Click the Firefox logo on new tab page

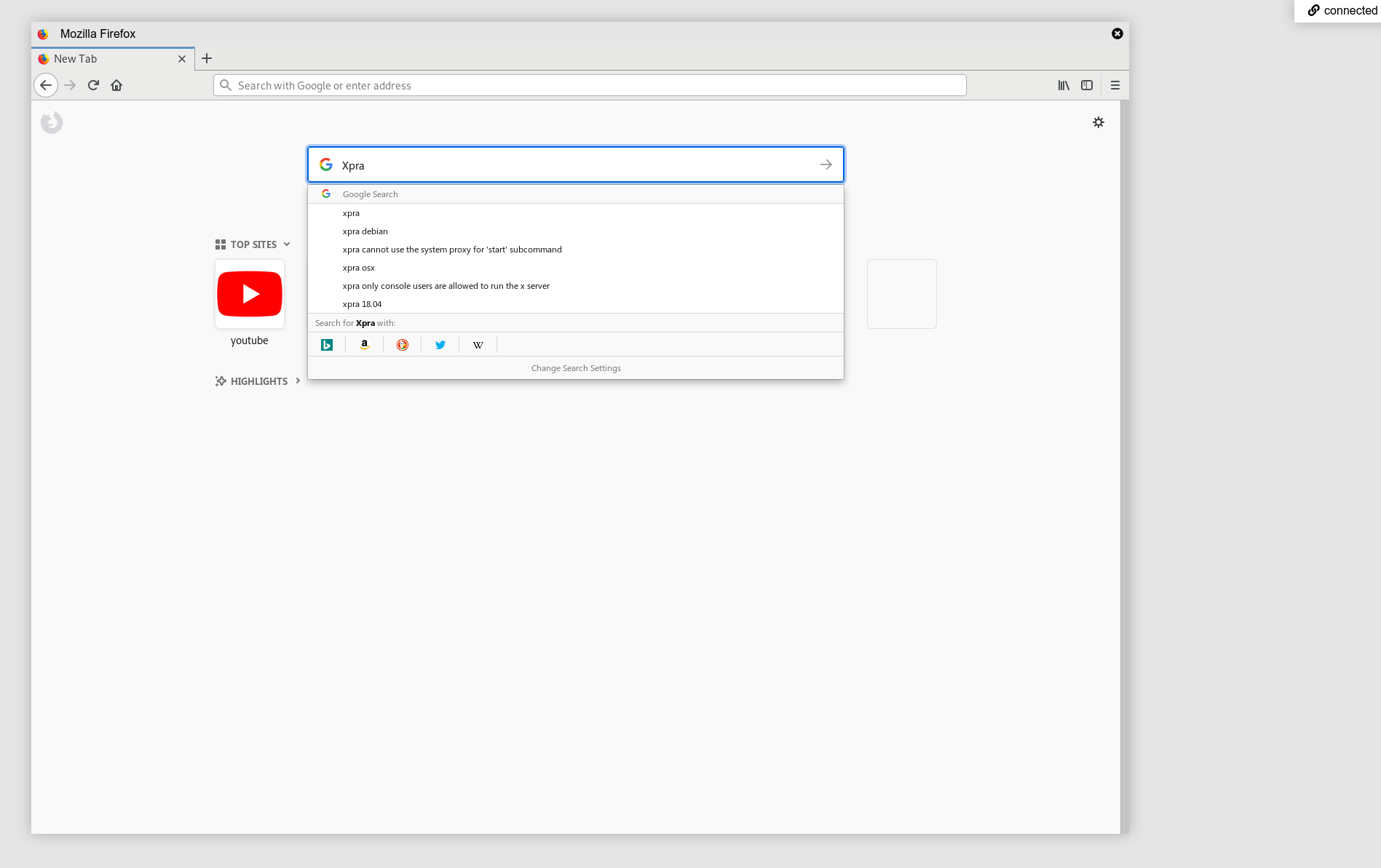(x=52, y=122)
